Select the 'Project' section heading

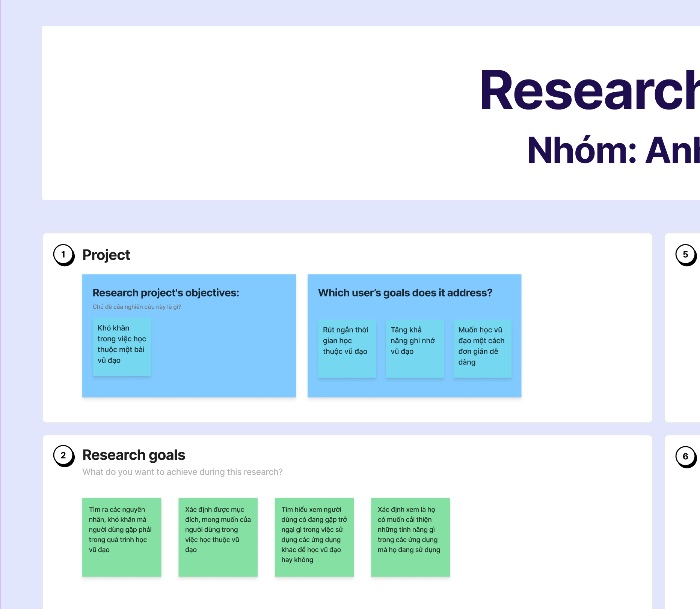[106, 255]
